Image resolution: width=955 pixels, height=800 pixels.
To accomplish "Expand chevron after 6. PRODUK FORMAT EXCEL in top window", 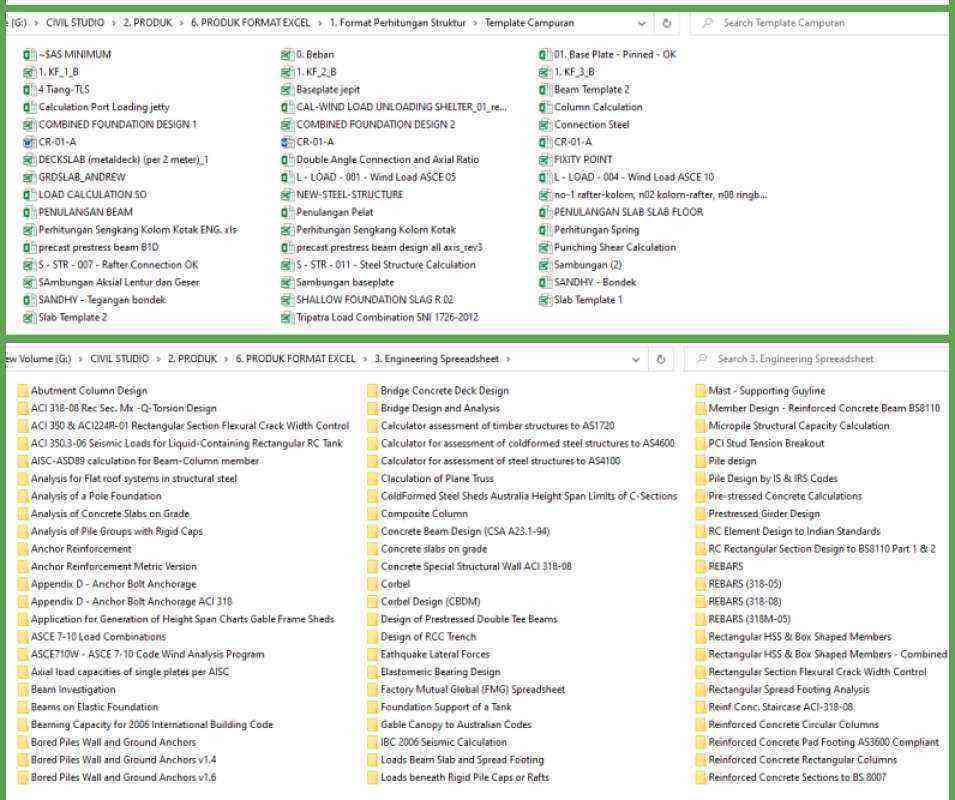I will click(320, 23).
